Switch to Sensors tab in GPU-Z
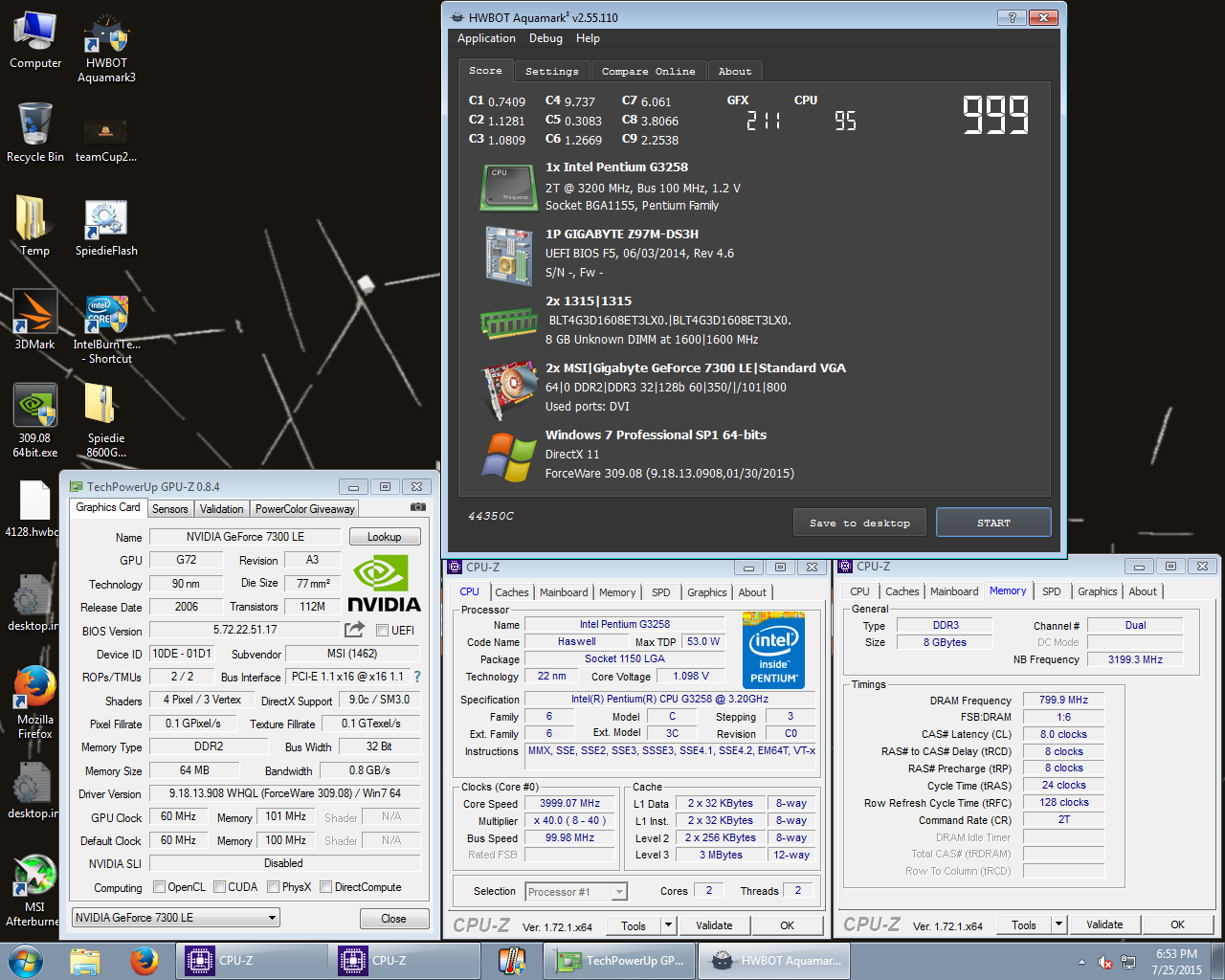This screenshot has width=1225, height=980. coord(169,509)
